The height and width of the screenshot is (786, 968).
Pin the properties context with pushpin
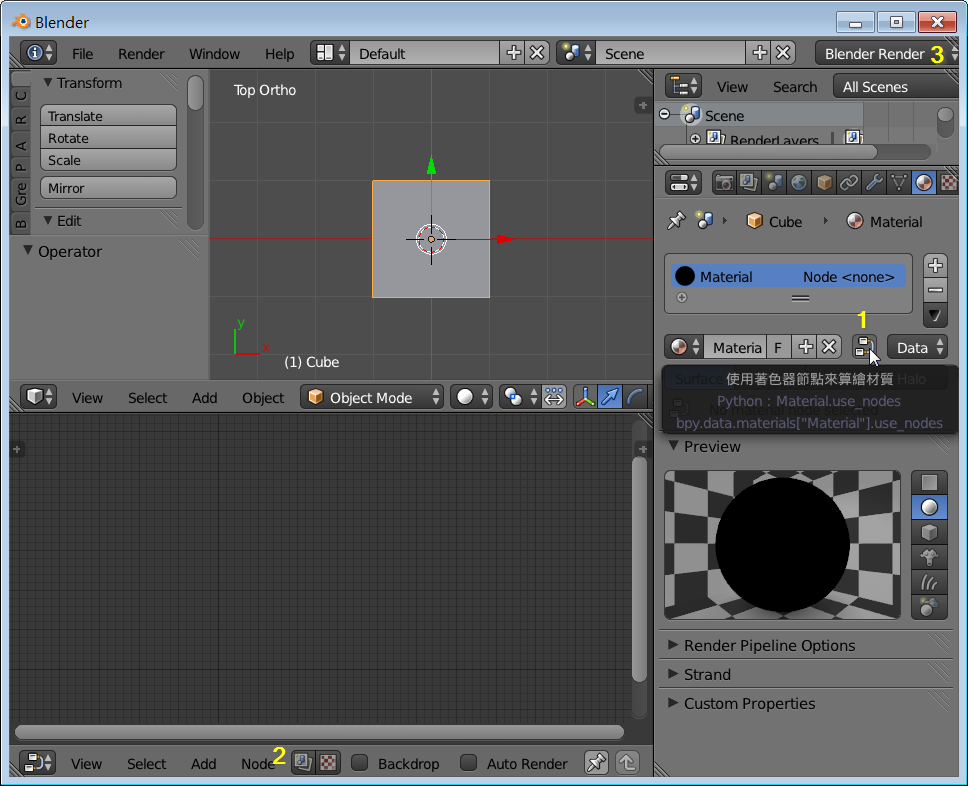pyautogui.click(x=677, y=221)
